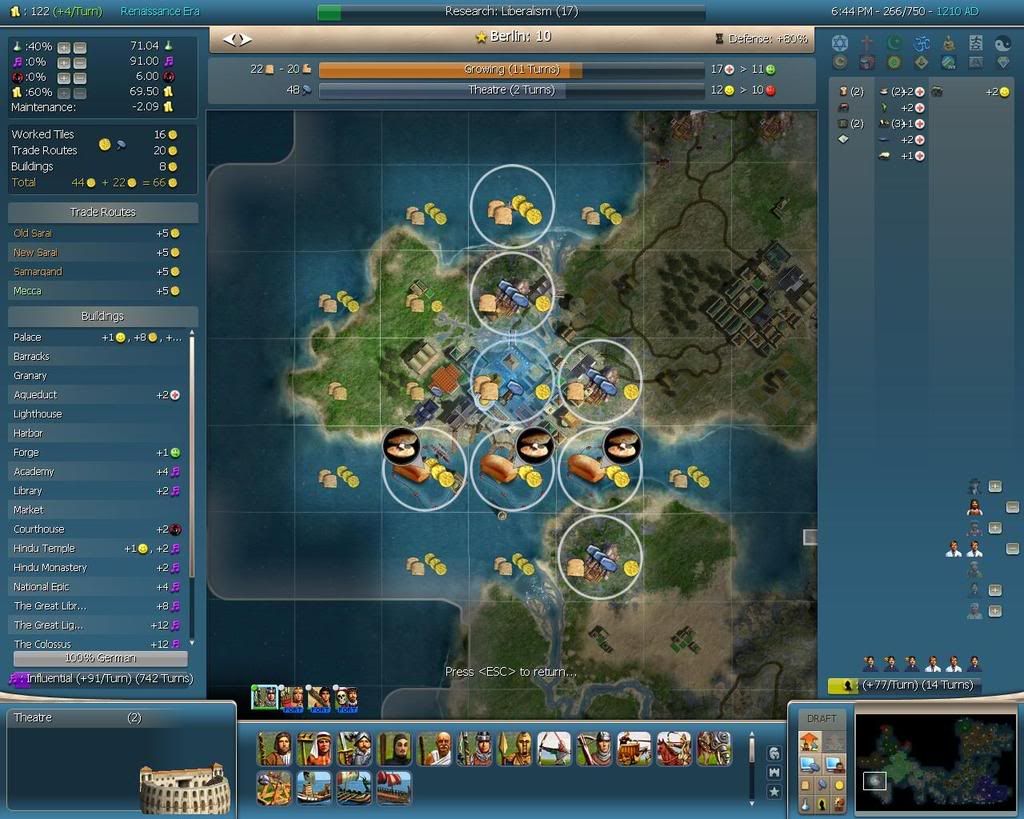Queue the bald white-robed missionary unit
Viewport: 1024px width, 819px height.
(434, 748)
